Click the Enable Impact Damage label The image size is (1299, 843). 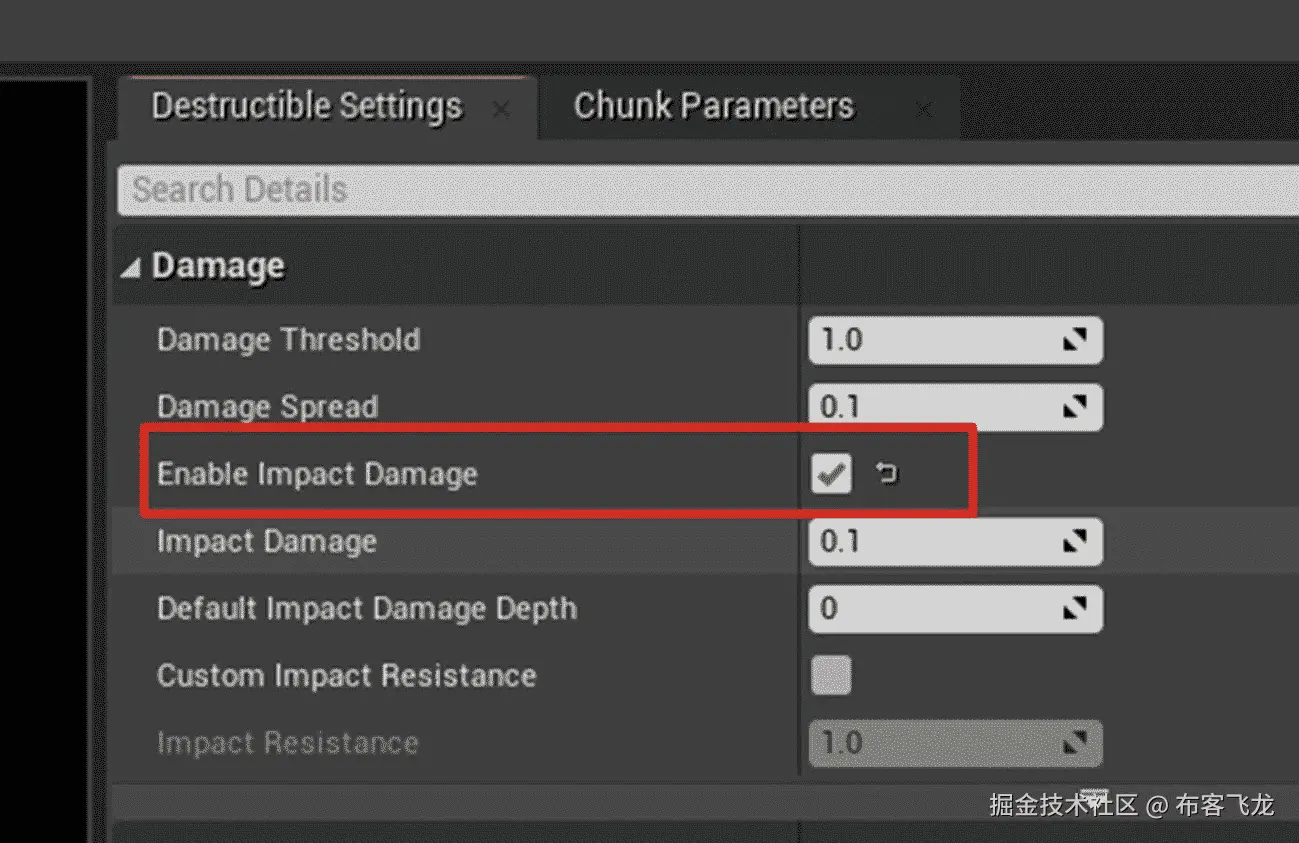[x=317, y=474]
